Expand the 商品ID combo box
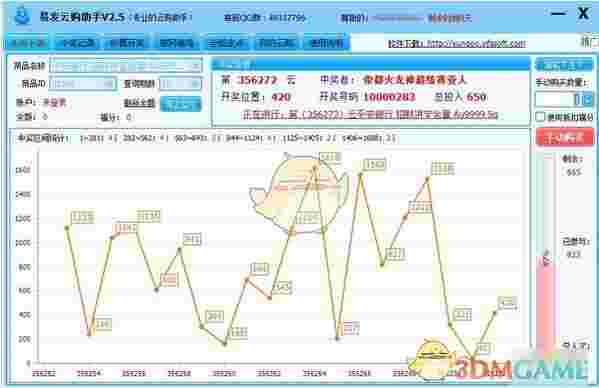Viewport: 599px width, 388px height. coord(110,84)
